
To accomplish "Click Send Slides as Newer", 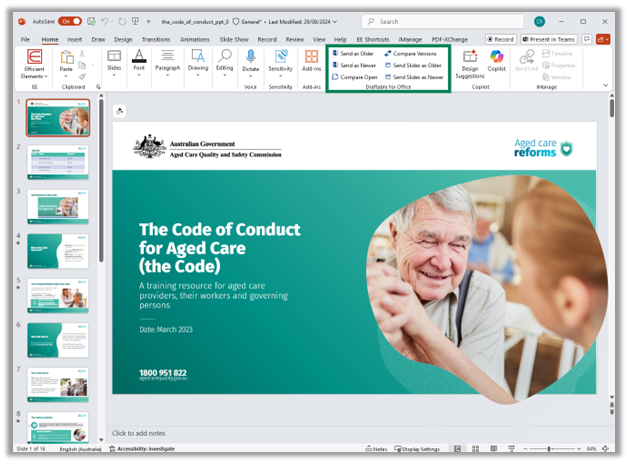I will 414,77.
